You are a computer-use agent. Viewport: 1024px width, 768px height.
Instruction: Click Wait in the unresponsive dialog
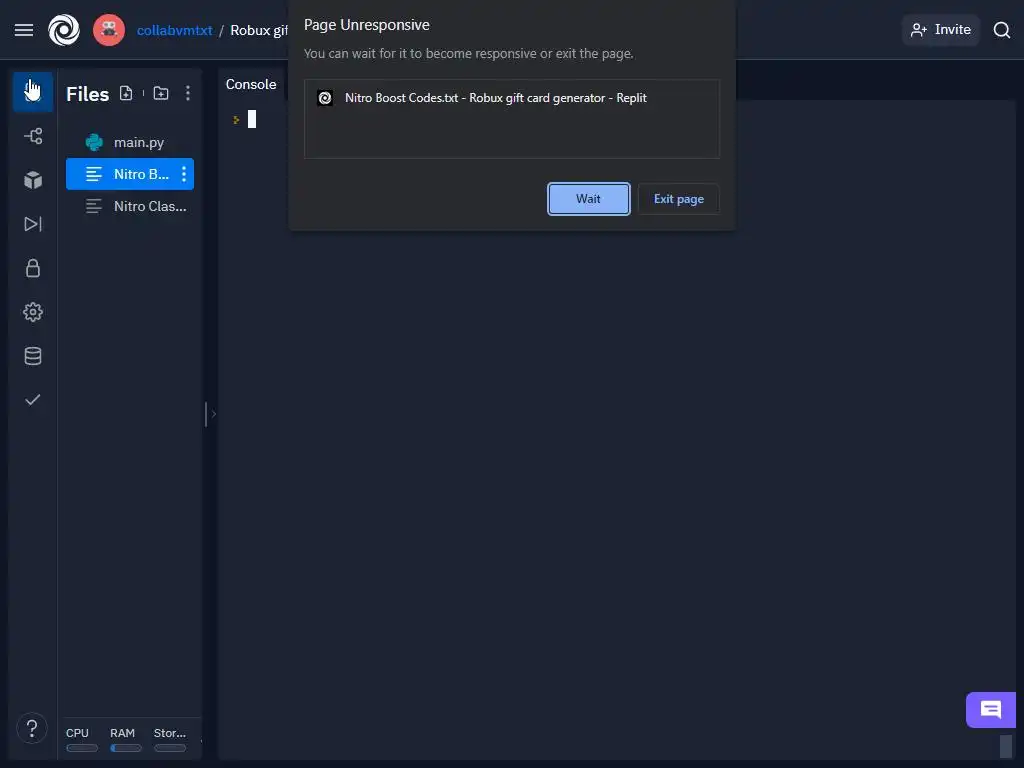[588, 199]
